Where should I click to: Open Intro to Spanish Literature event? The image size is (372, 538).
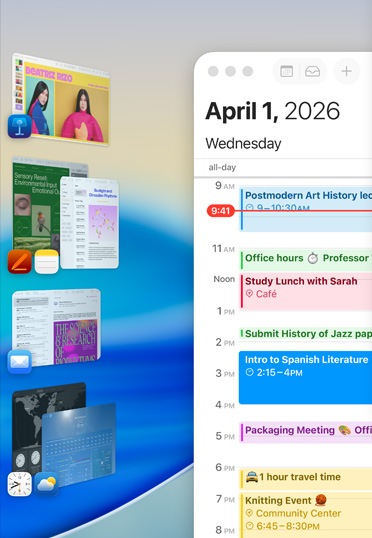click(x=305, y=377)
